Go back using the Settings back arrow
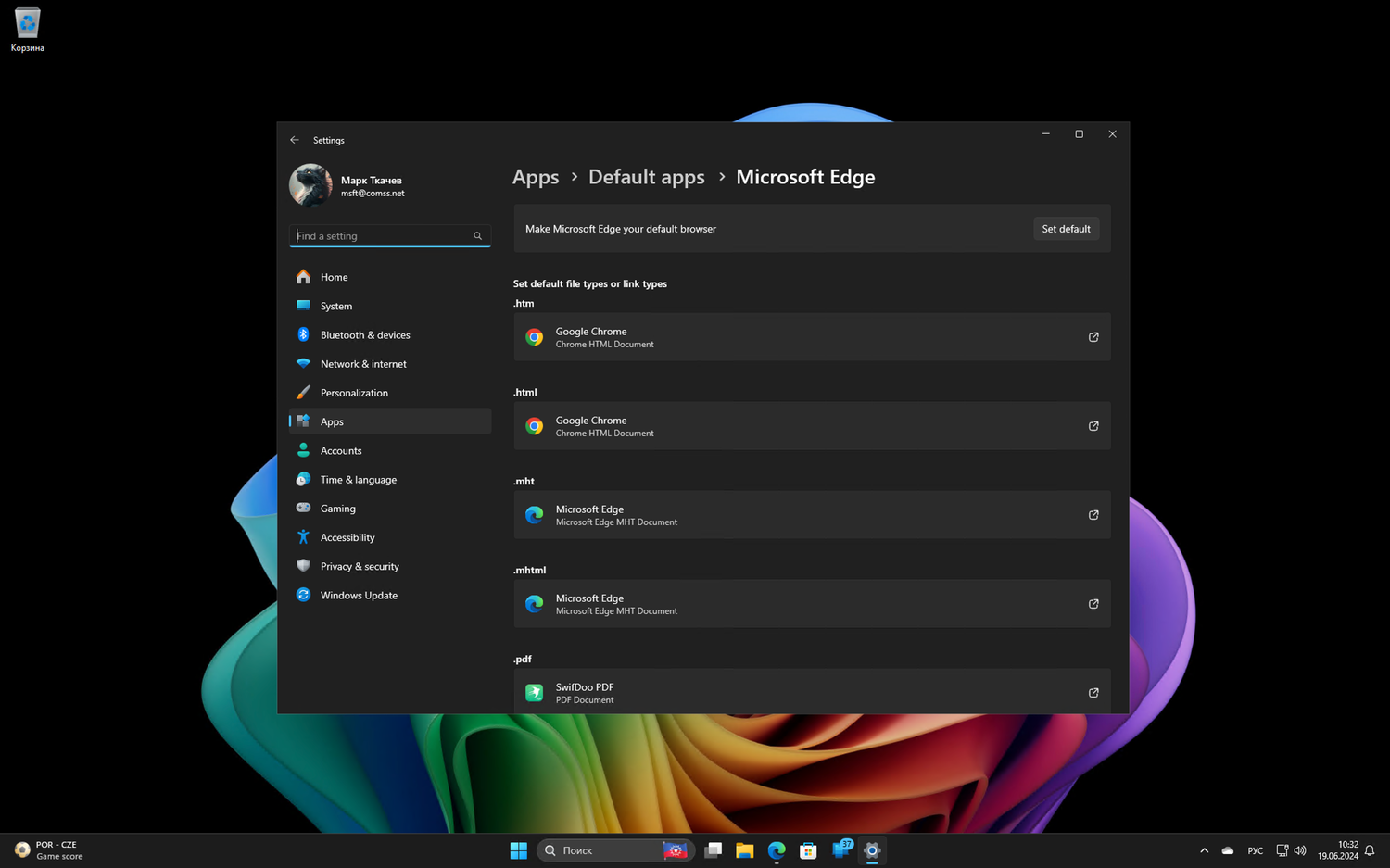Screen dimensions: 1390x868 coord(295,140)
